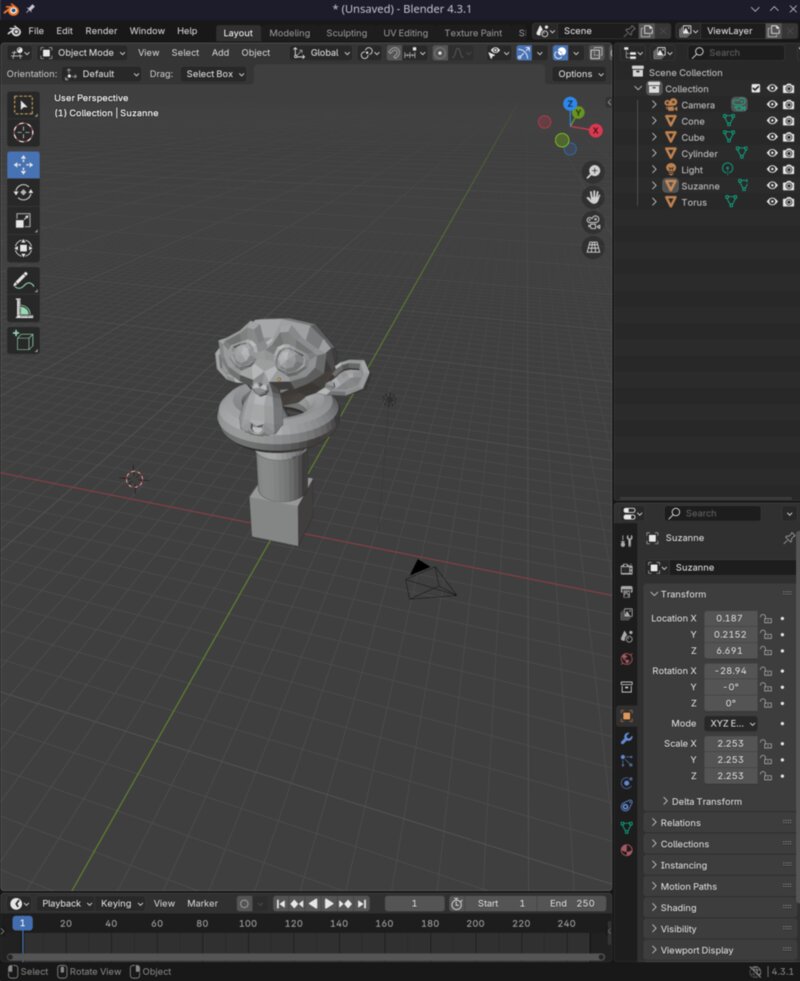
Task: Select the Select Box tool
Action: click(x=24, y=105)
